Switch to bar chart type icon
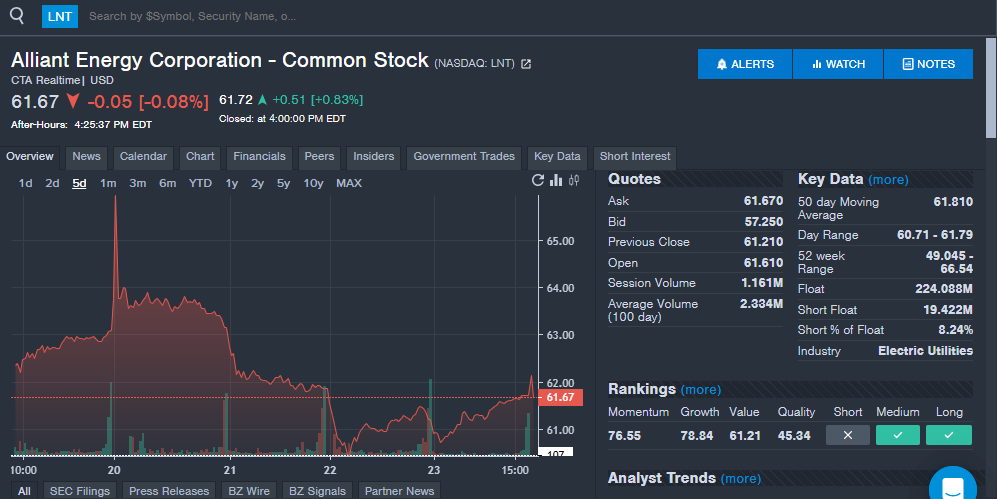Screen dimensions: 997x499 point(556,181)
